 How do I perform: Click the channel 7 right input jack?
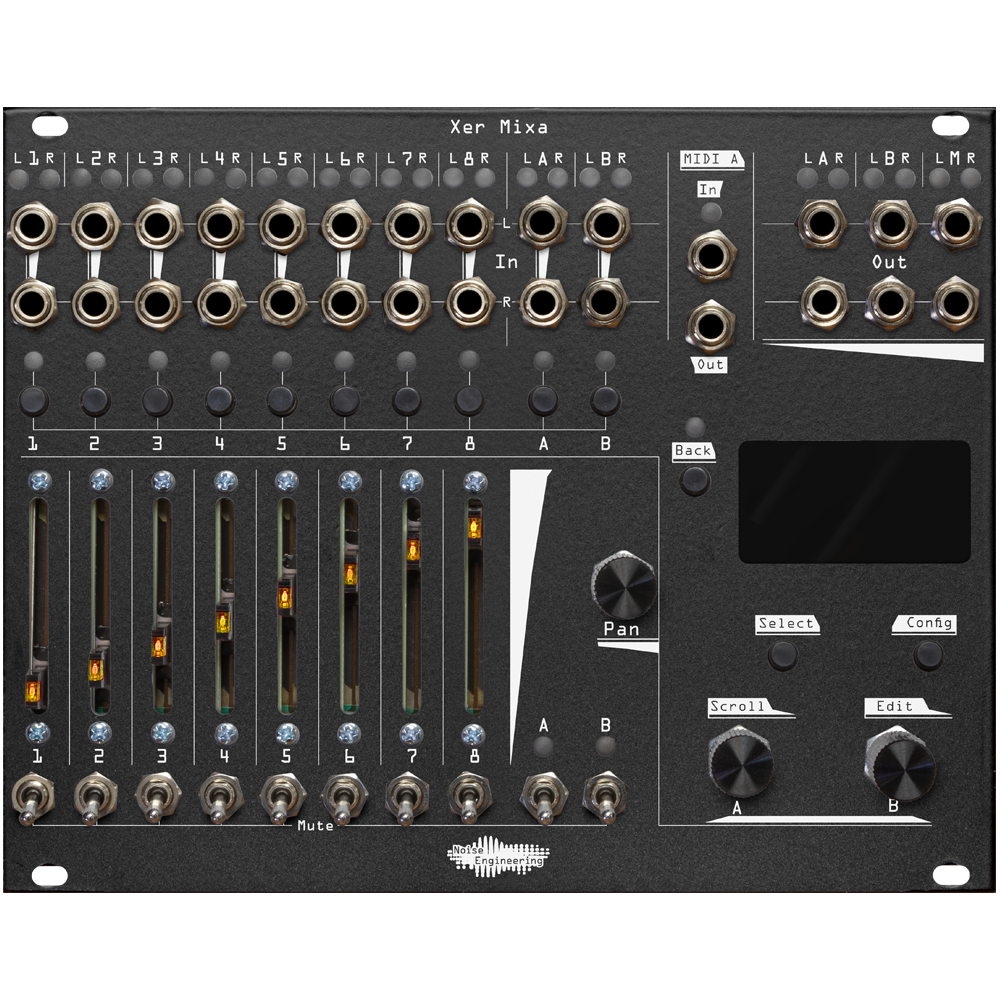407,303
